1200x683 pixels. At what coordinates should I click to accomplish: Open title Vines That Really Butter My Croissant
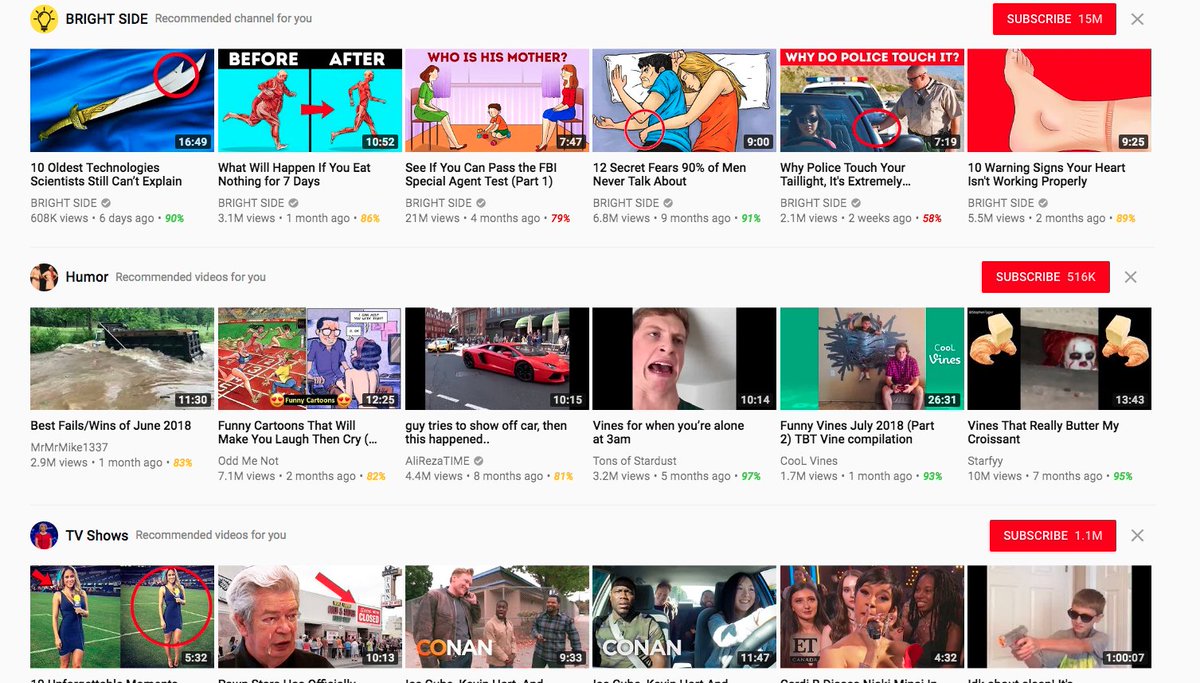point(1044,433)
